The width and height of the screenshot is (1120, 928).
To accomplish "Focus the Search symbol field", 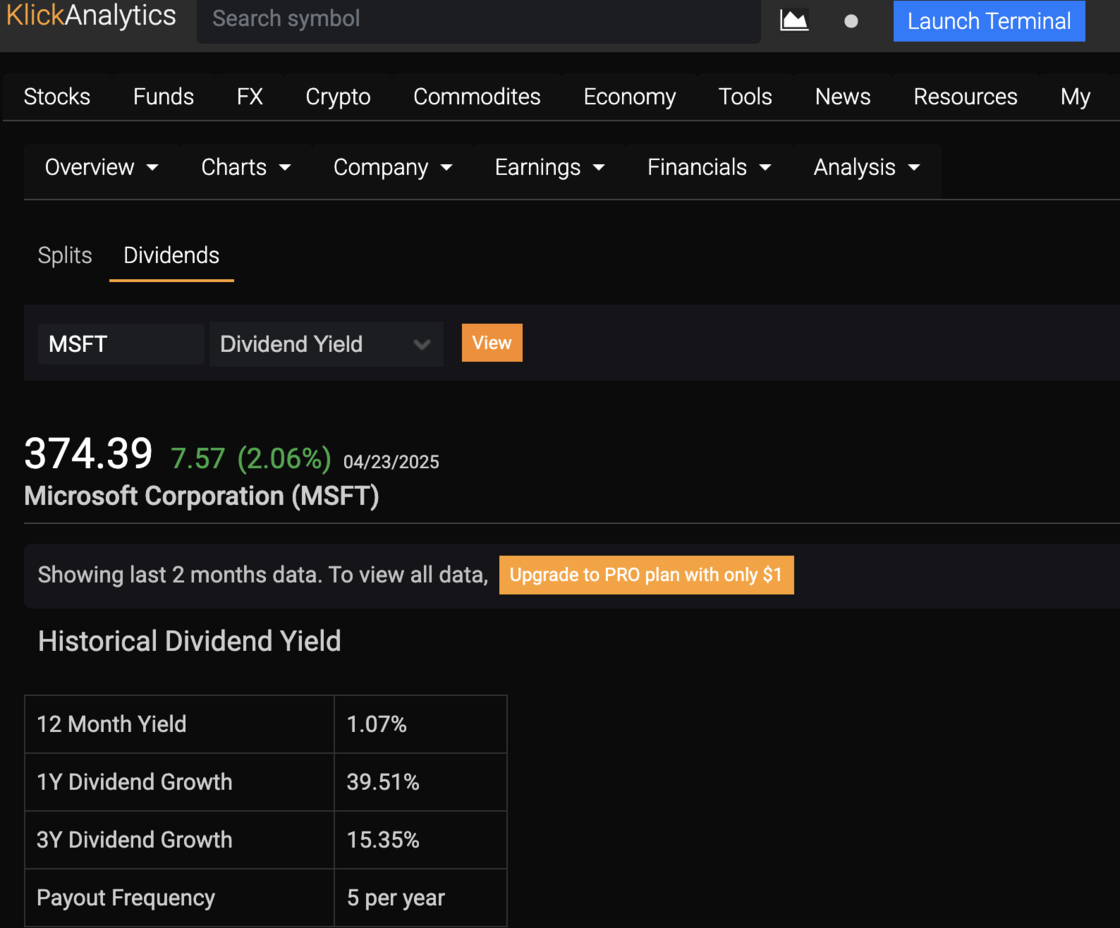I will coord(479,19).
